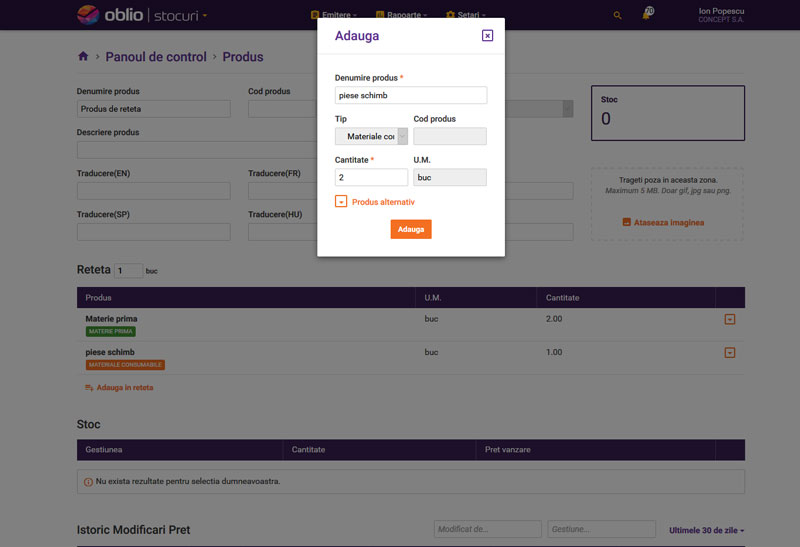800x547 pixels.
Task: Focus the U.M. field in dialog
Action: coord(449,178)
